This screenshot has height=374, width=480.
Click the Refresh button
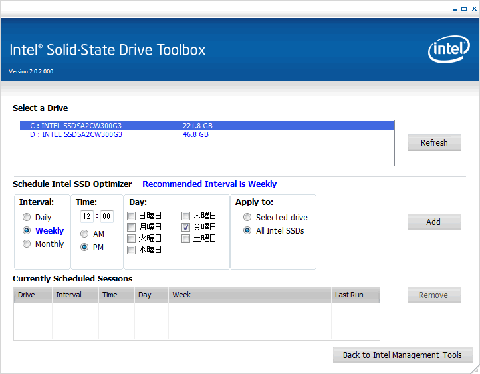(434, 143)
